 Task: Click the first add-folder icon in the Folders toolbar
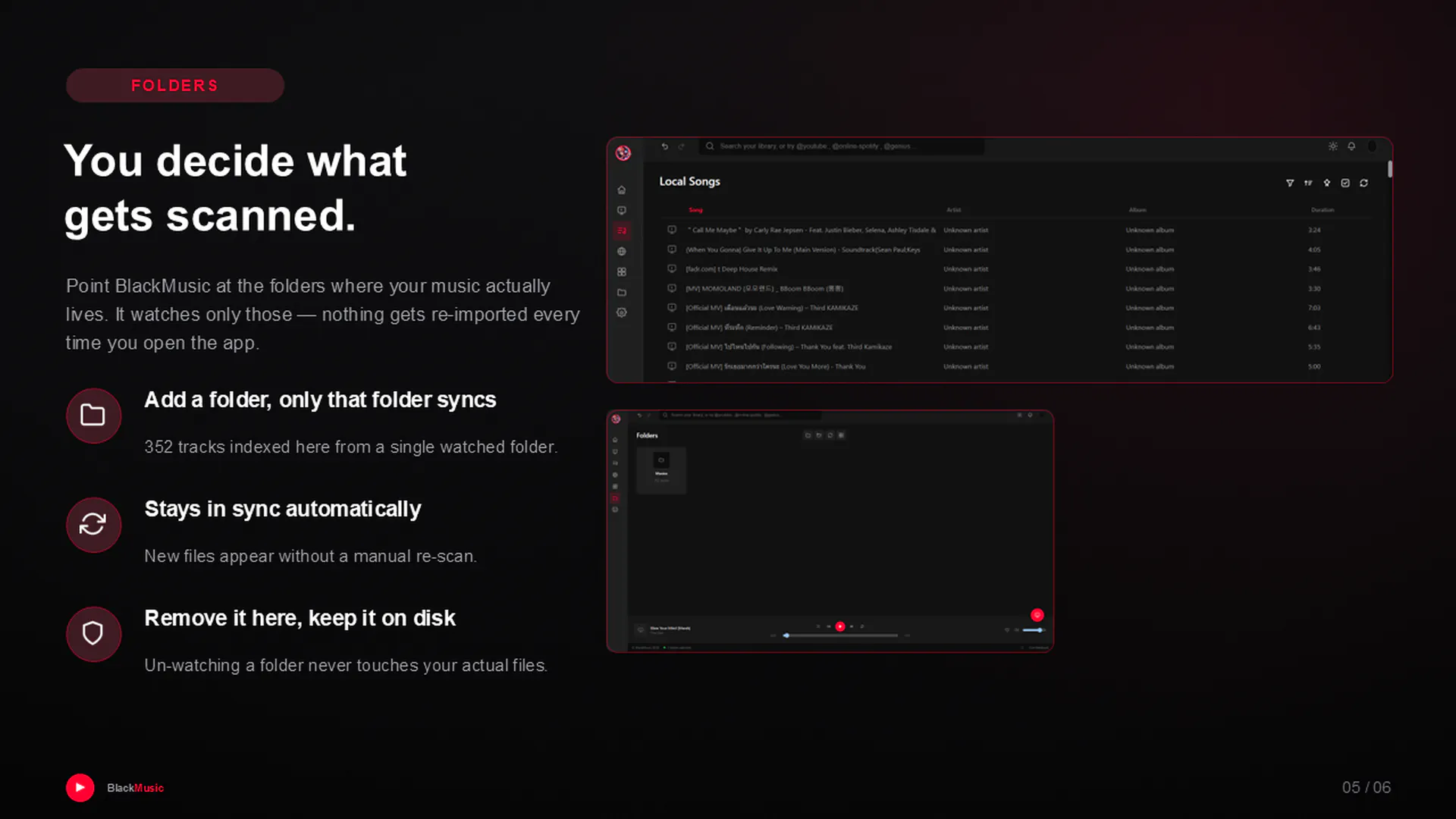[808, 435]
